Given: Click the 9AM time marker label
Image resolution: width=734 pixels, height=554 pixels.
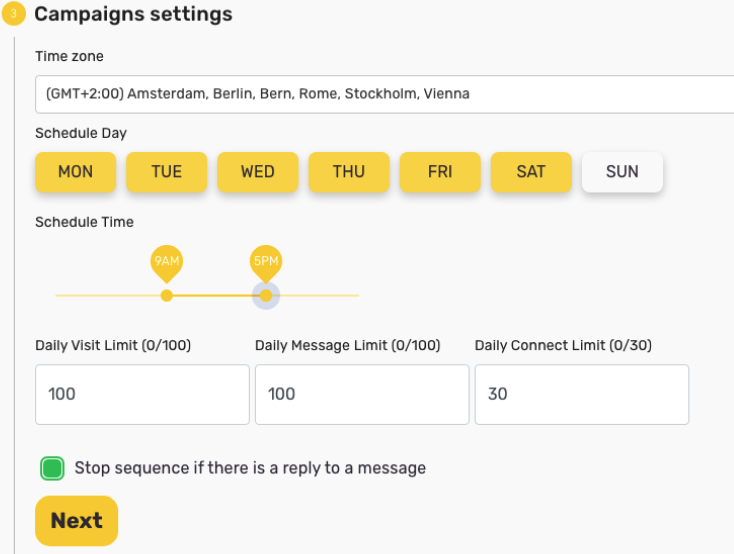Looking at the screenshot, I should pyautogui.click(x=166, y=262).
